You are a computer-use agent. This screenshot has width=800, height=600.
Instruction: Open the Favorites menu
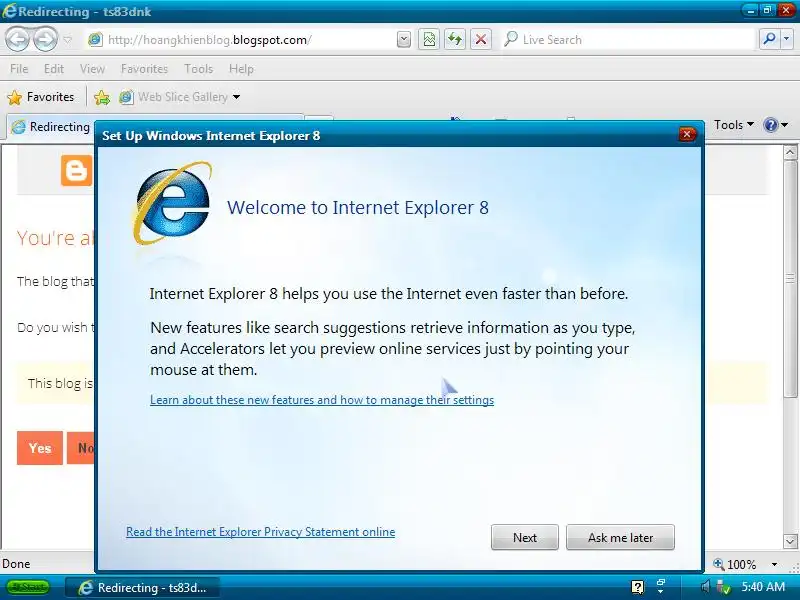coord(144,69)
